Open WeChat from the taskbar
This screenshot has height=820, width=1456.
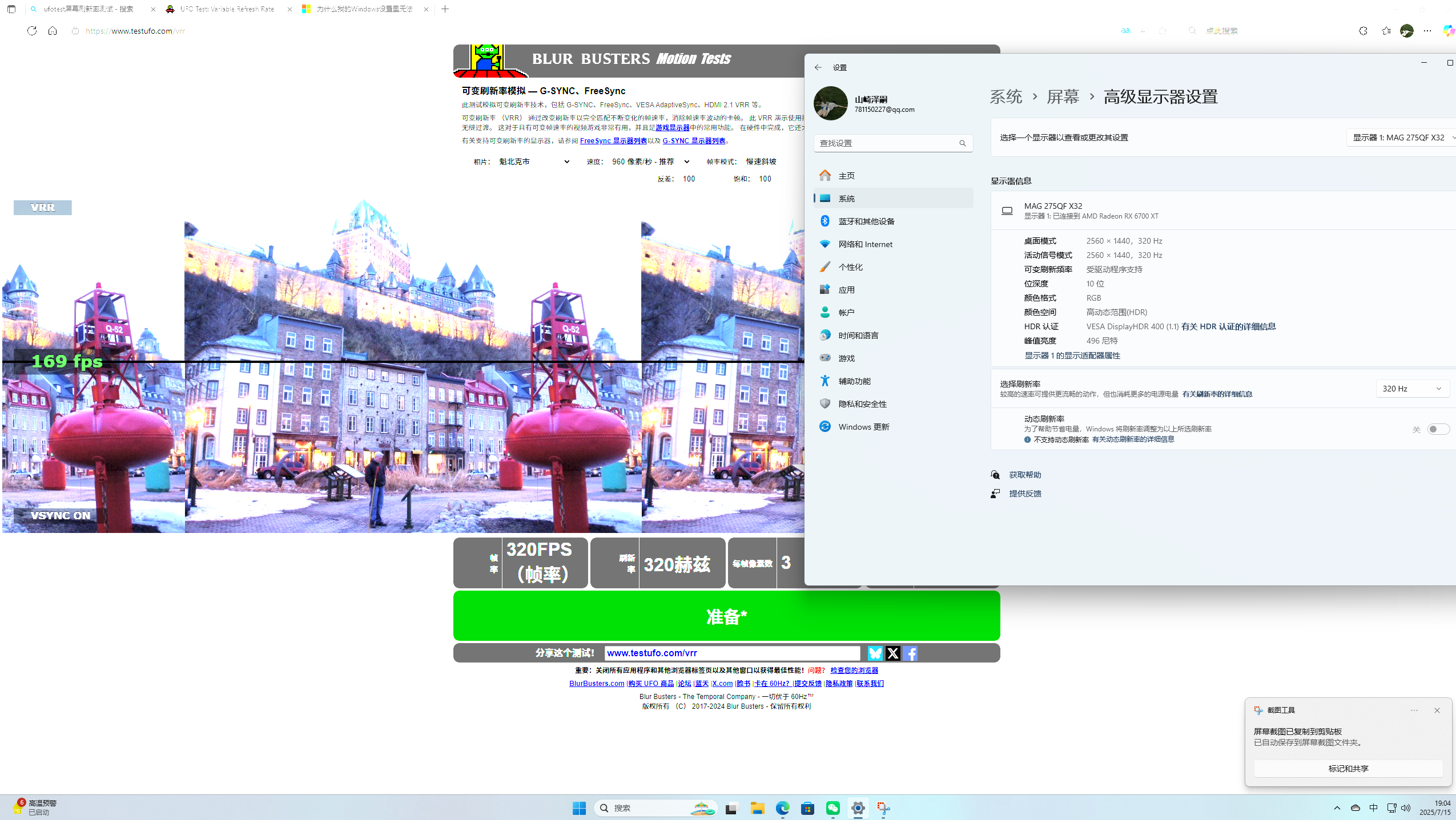(833, 808)
